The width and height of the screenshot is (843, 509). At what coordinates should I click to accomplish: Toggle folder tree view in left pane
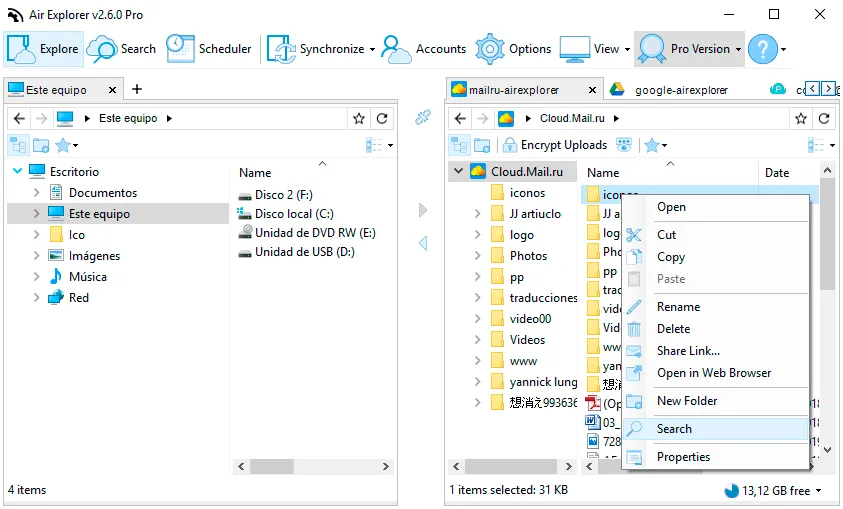[x=18, y=145]
